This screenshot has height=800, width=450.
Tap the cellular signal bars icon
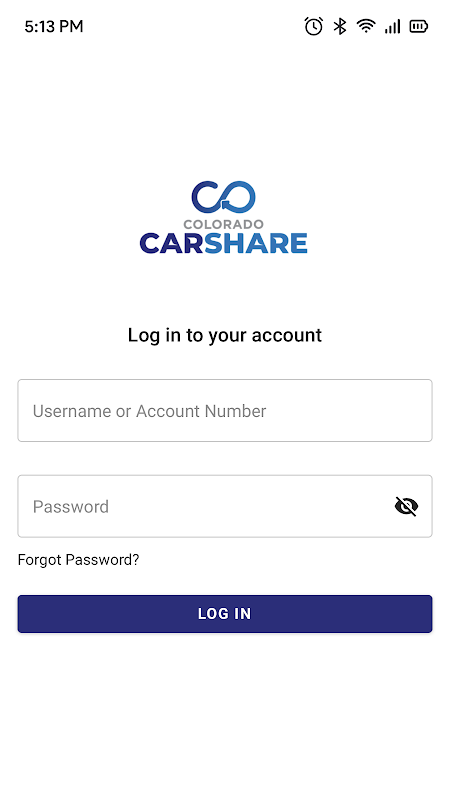392,26
